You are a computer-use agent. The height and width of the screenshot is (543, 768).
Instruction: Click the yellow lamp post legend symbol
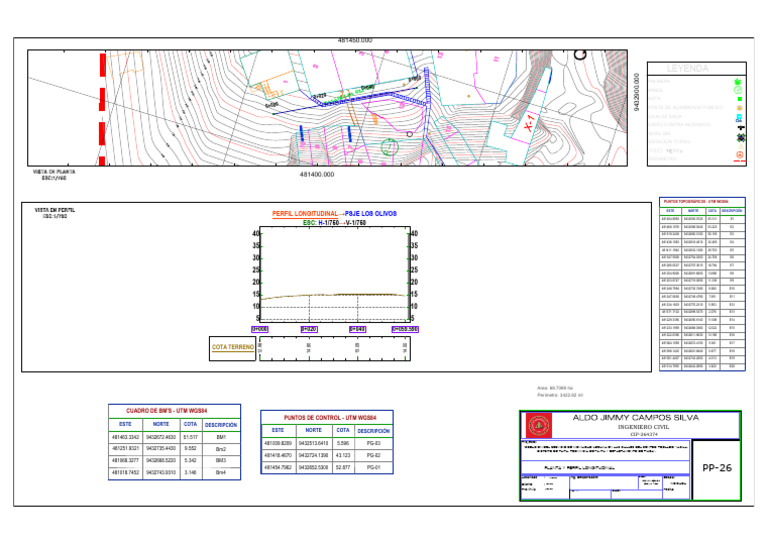point(739,108)
